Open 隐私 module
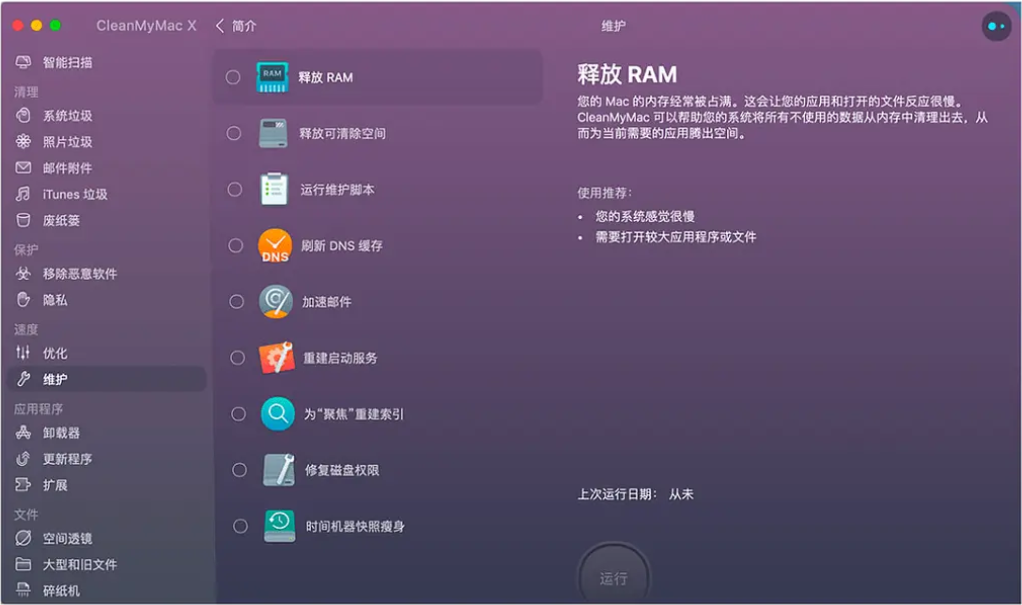 pos(42,300)
